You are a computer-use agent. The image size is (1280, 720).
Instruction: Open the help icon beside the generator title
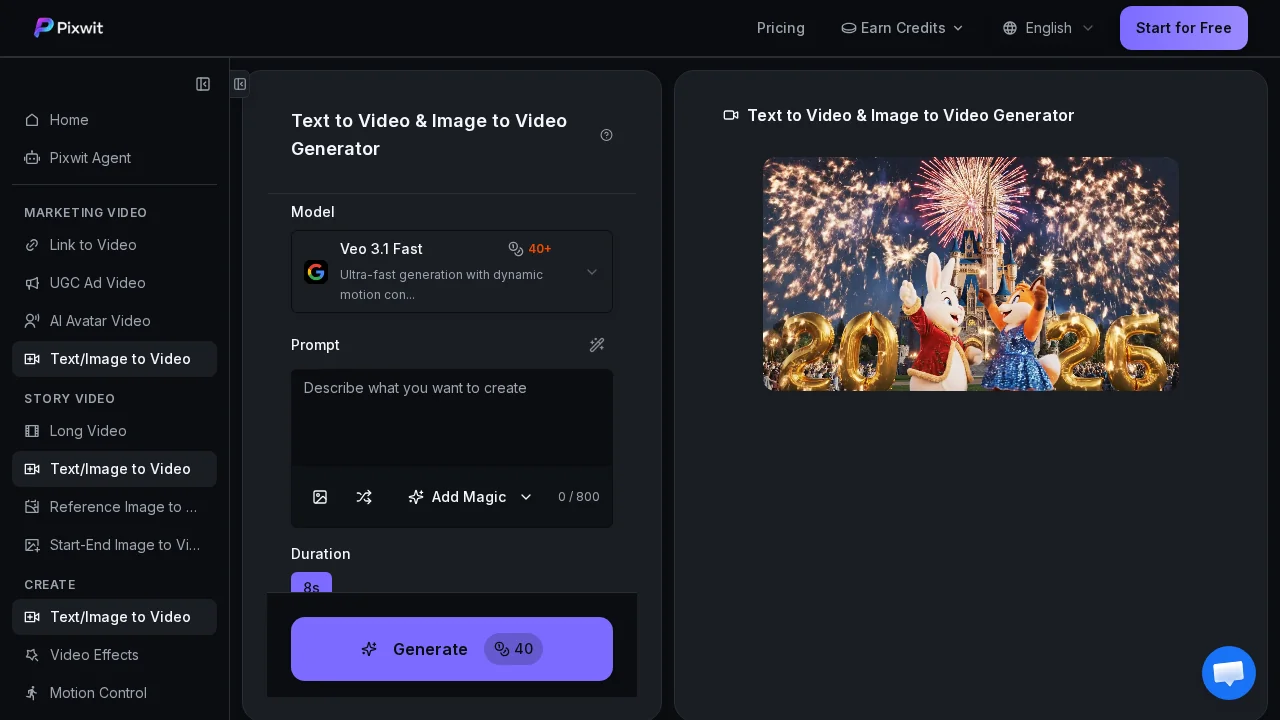pyautogui.click(x=606, y=134)
